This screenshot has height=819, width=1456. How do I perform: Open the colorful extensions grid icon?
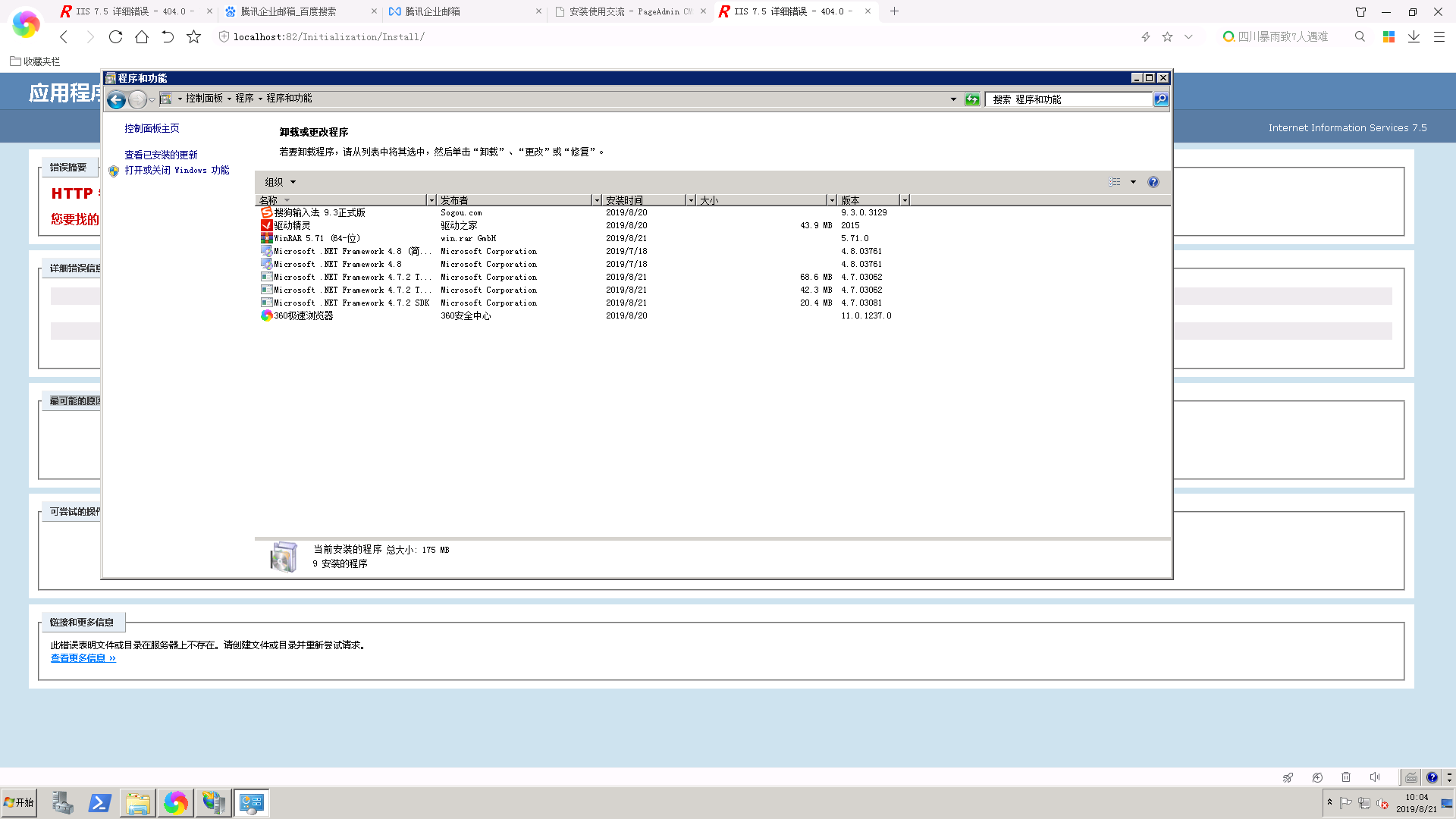(x=1389, y=36)
